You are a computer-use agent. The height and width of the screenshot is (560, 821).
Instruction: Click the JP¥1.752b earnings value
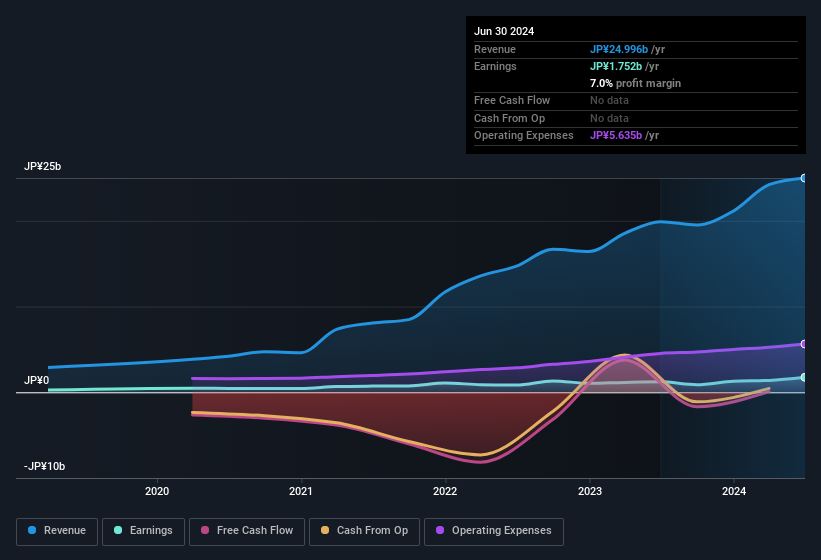click(616, 66)
